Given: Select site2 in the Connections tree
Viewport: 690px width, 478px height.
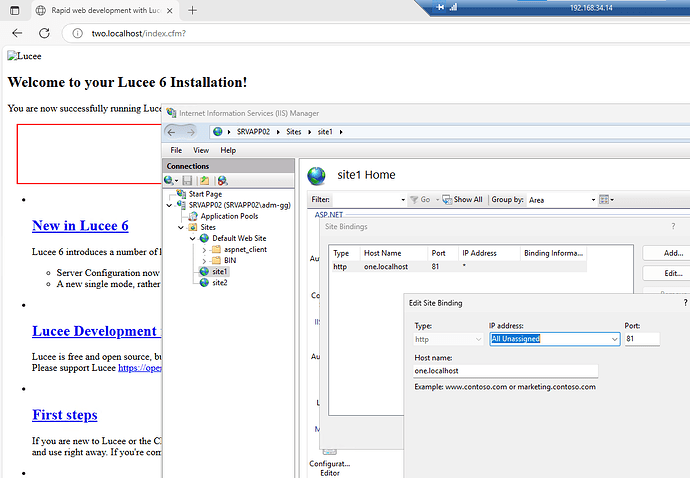Looking at the screenshot, I should click(220, 283).
